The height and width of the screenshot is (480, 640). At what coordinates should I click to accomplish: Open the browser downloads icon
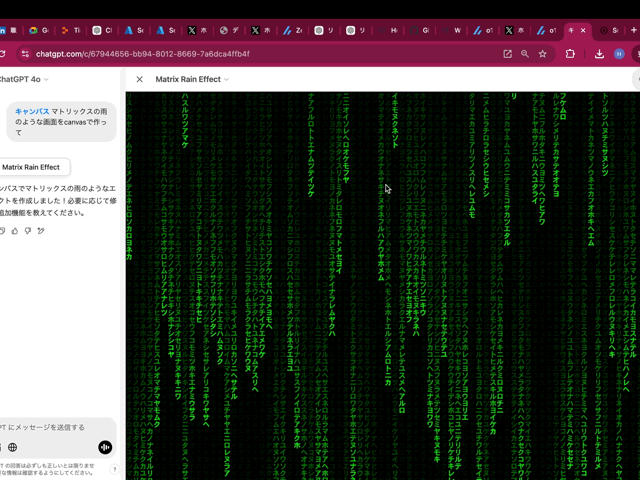point(599,54)
